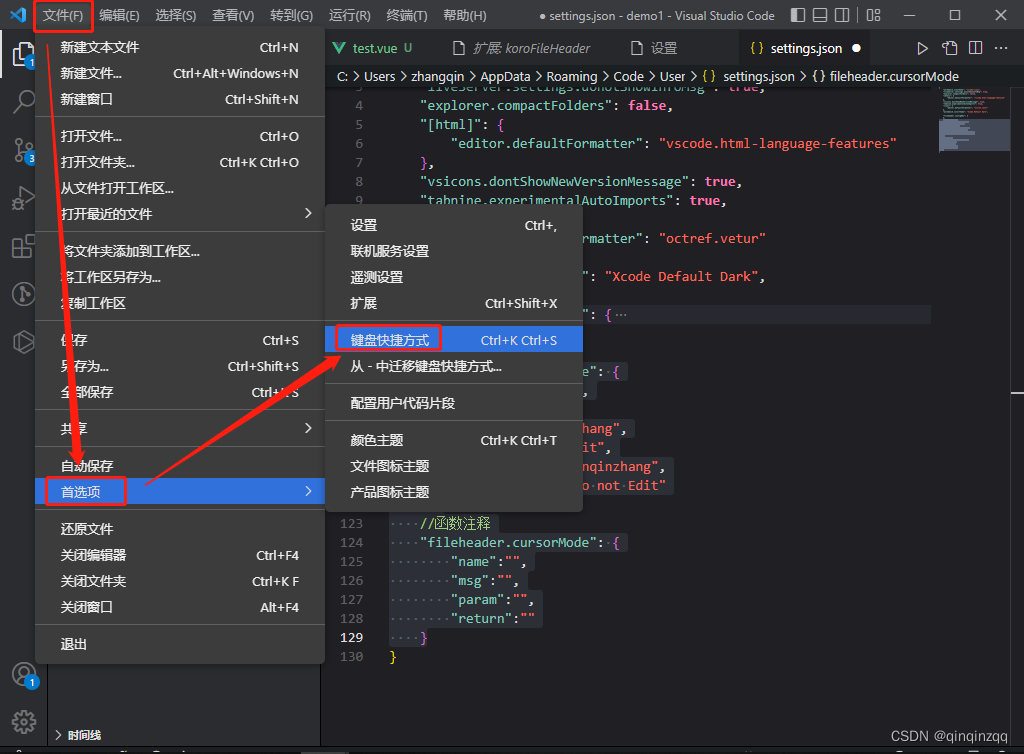Choose 退出 from File menu
Viewport: 1024px width, 754px height.
pyautogui.click(x=180, y=644)
